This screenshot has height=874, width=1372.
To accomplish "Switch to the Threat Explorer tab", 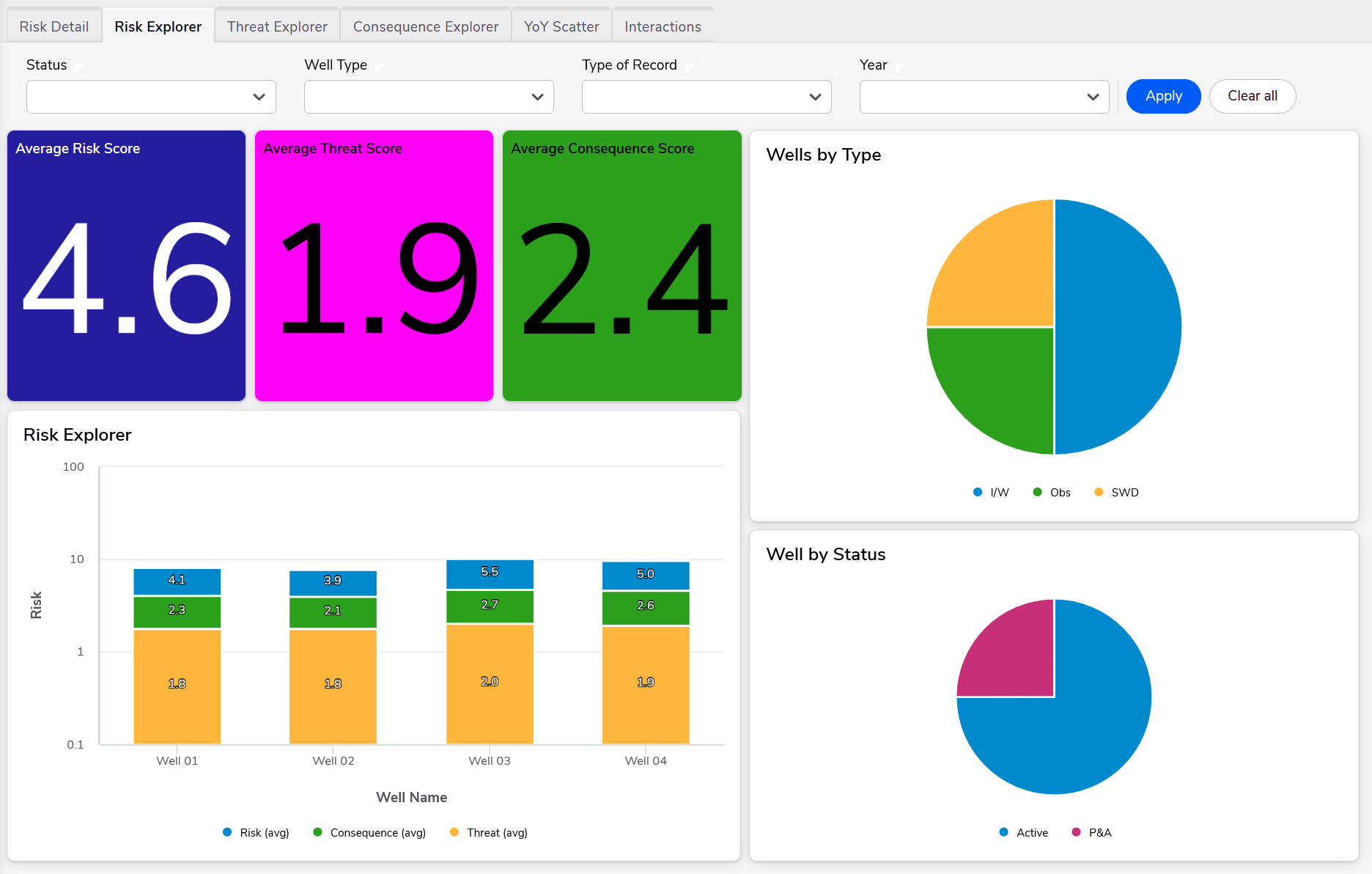I will 277,26.
